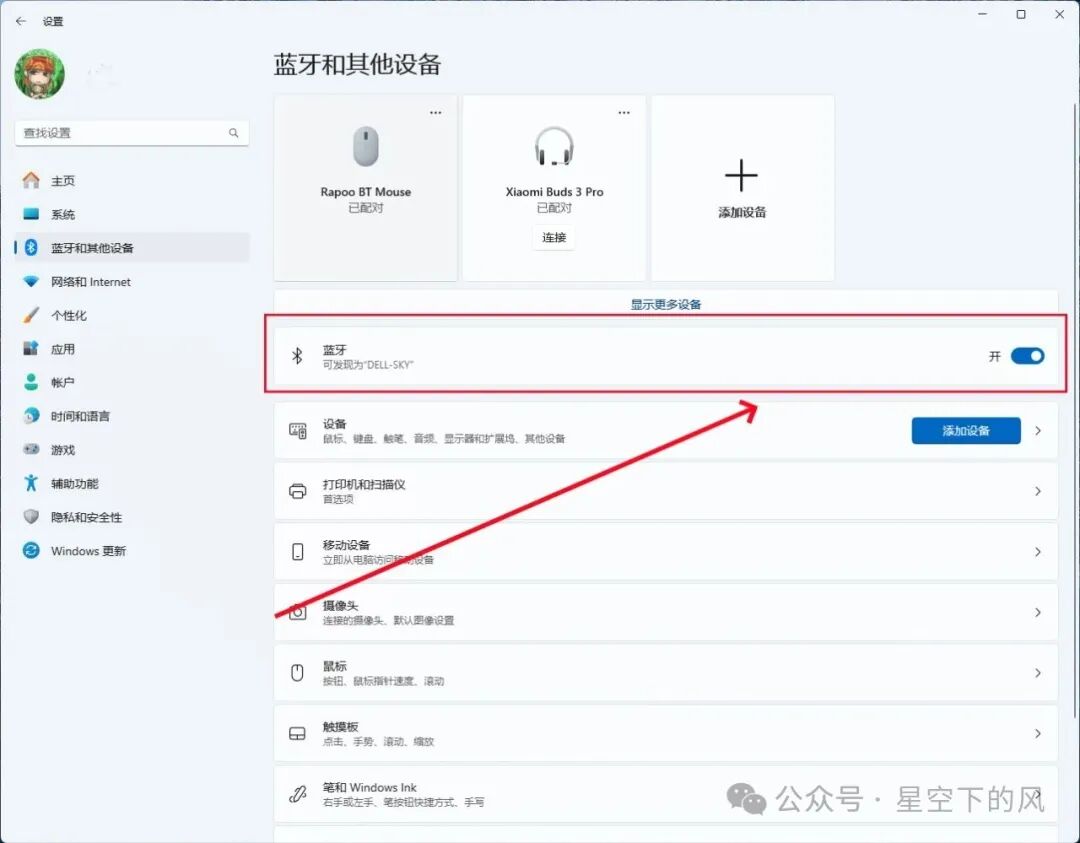Click the Rapoo BT Mouse device icon
Viewport: 1080px width, 843px height.
366,146
